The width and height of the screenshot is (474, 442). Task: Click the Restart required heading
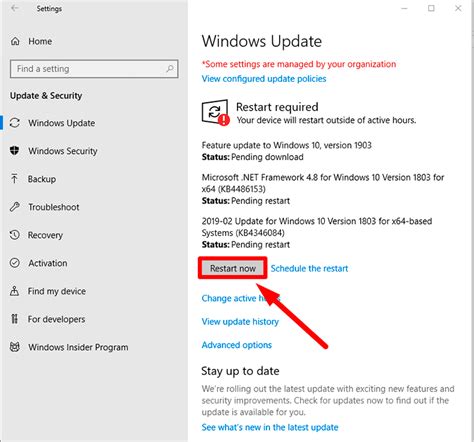pyautogui.click(x=277, y=107)
